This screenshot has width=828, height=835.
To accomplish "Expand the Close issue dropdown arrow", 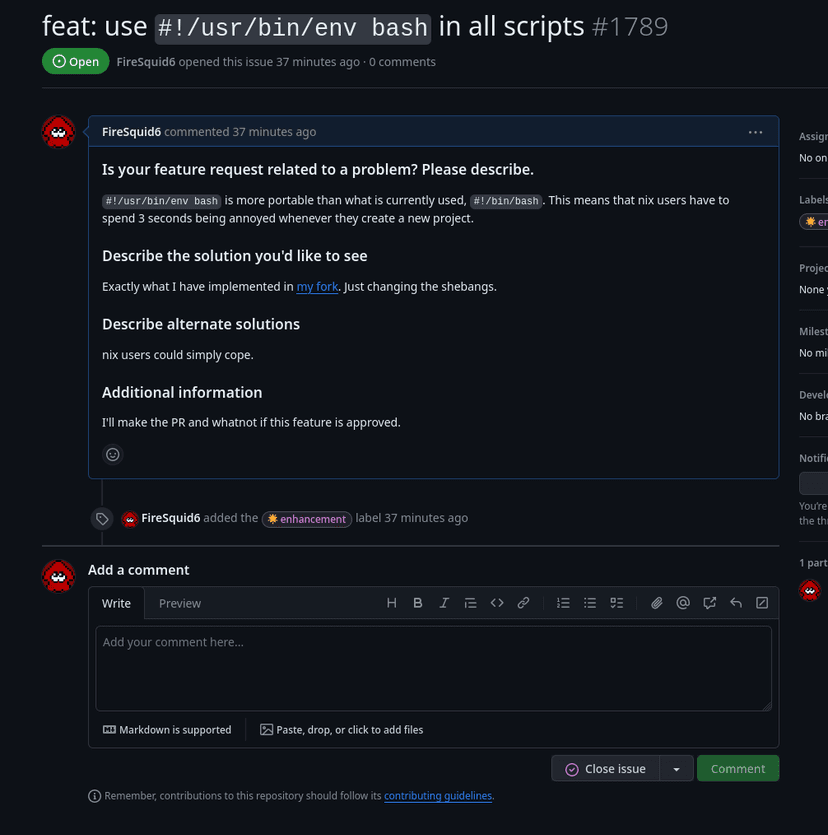I will (x=676, y=768).
